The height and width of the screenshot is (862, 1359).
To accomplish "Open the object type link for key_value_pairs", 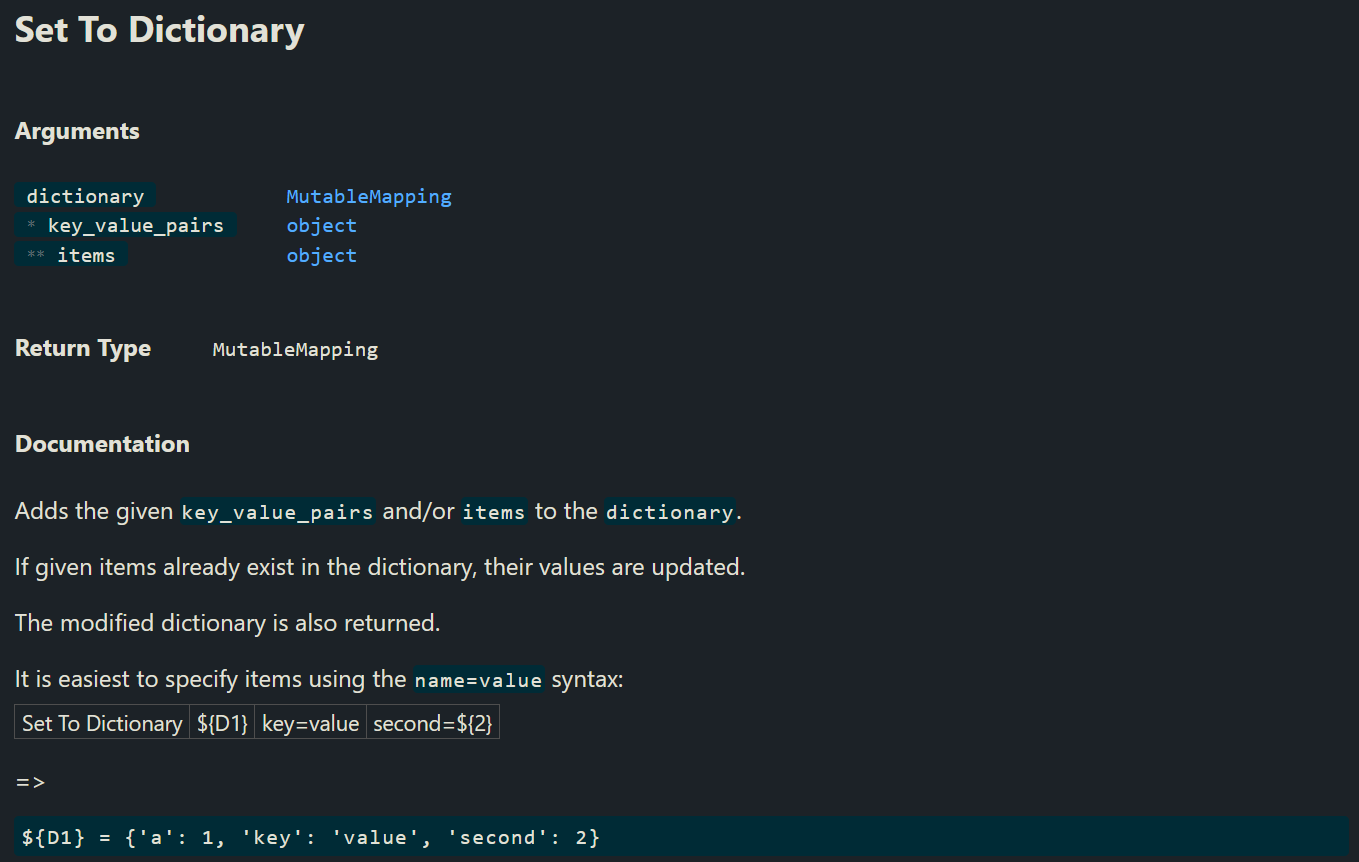I will 321,226.
